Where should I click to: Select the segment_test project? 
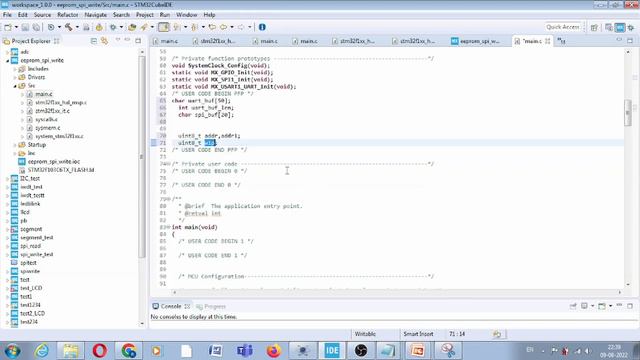[37, 238]
